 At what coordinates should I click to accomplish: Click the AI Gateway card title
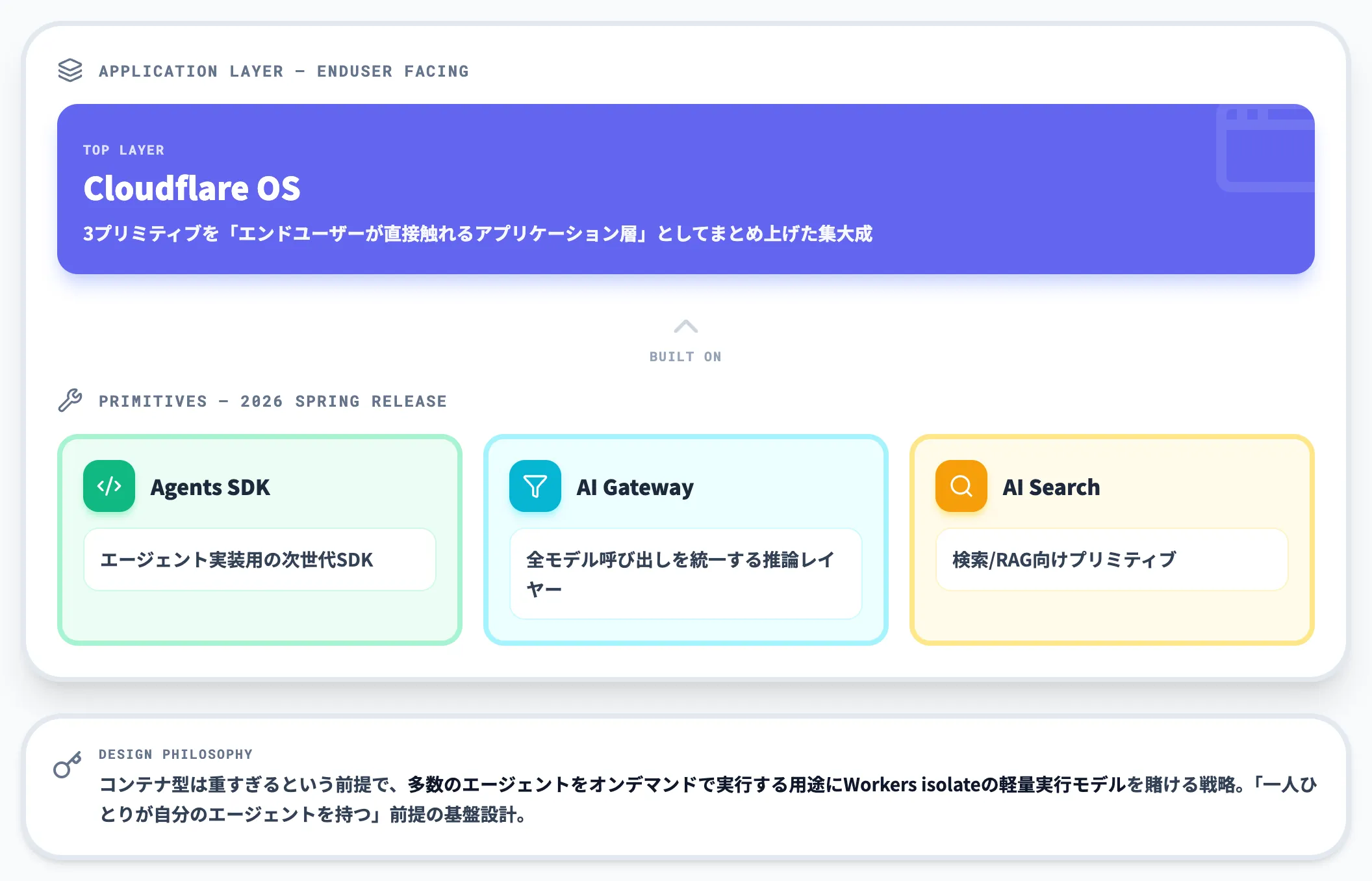coord(635,487)
